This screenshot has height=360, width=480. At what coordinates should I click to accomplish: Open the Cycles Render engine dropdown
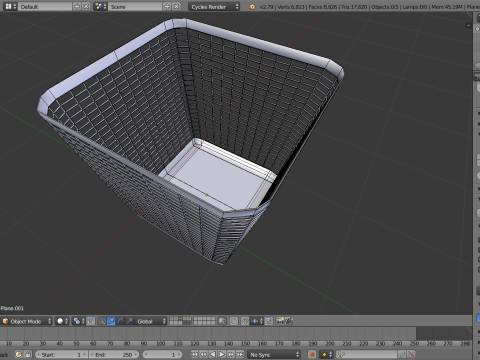pos(214,6)
